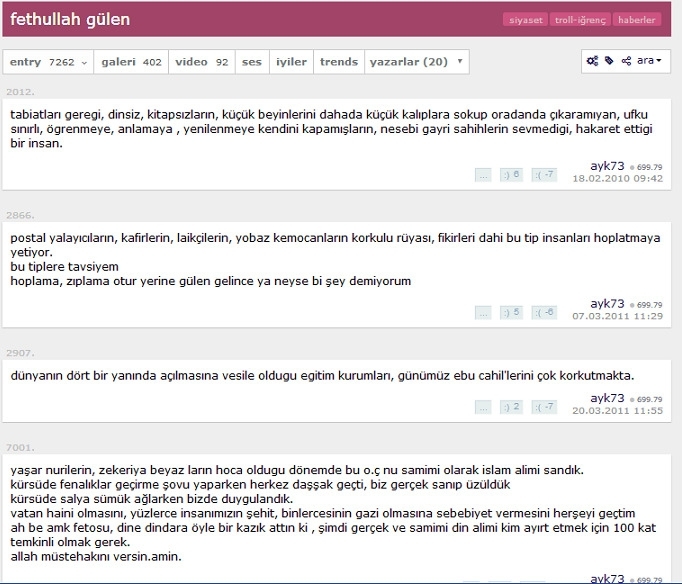
Task: Click the share icon near ara
Action: (x=626, y=61)
